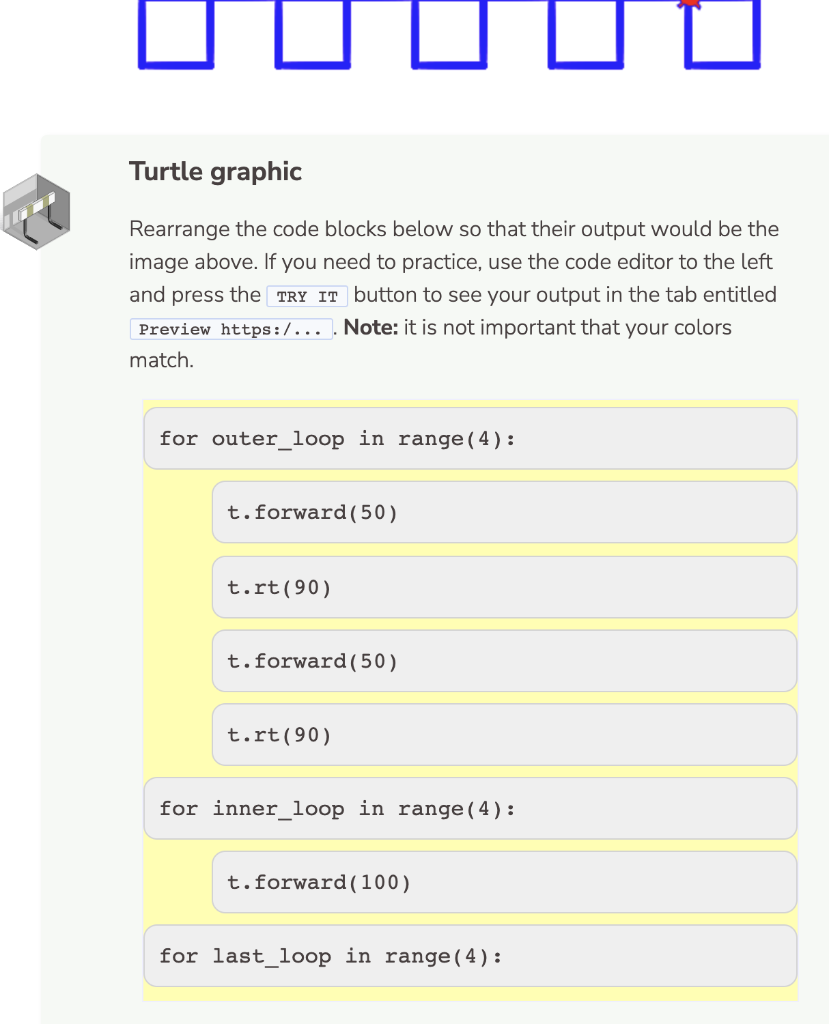Screen dimensions: 829x1024
Task: Click the Parsons puzzle hexagon icon
Action: (x=36, y=212)
